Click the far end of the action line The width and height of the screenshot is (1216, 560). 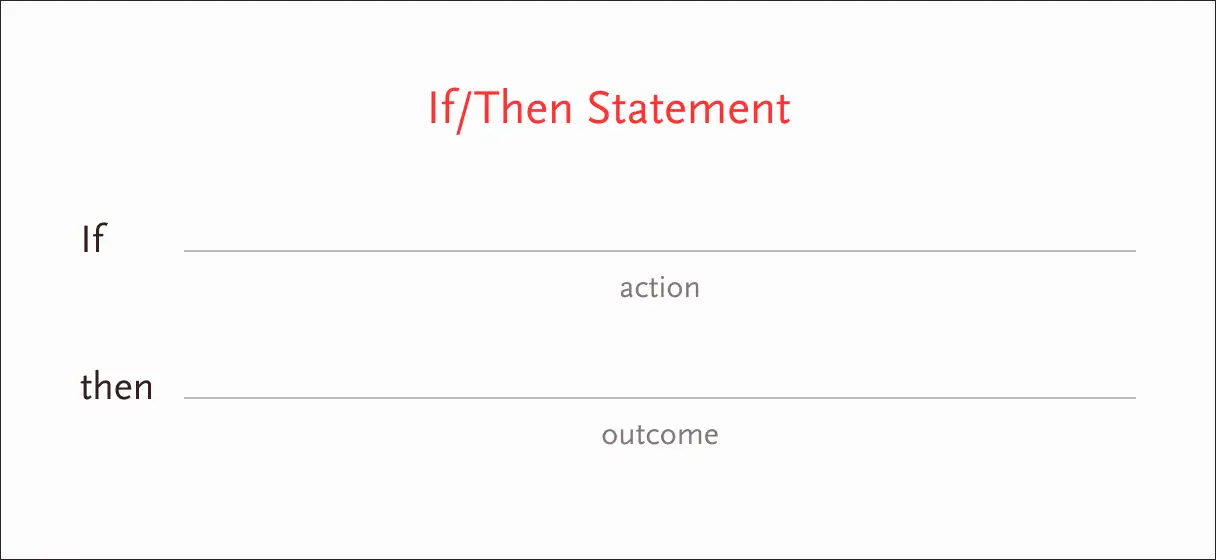pos(1132,250)
